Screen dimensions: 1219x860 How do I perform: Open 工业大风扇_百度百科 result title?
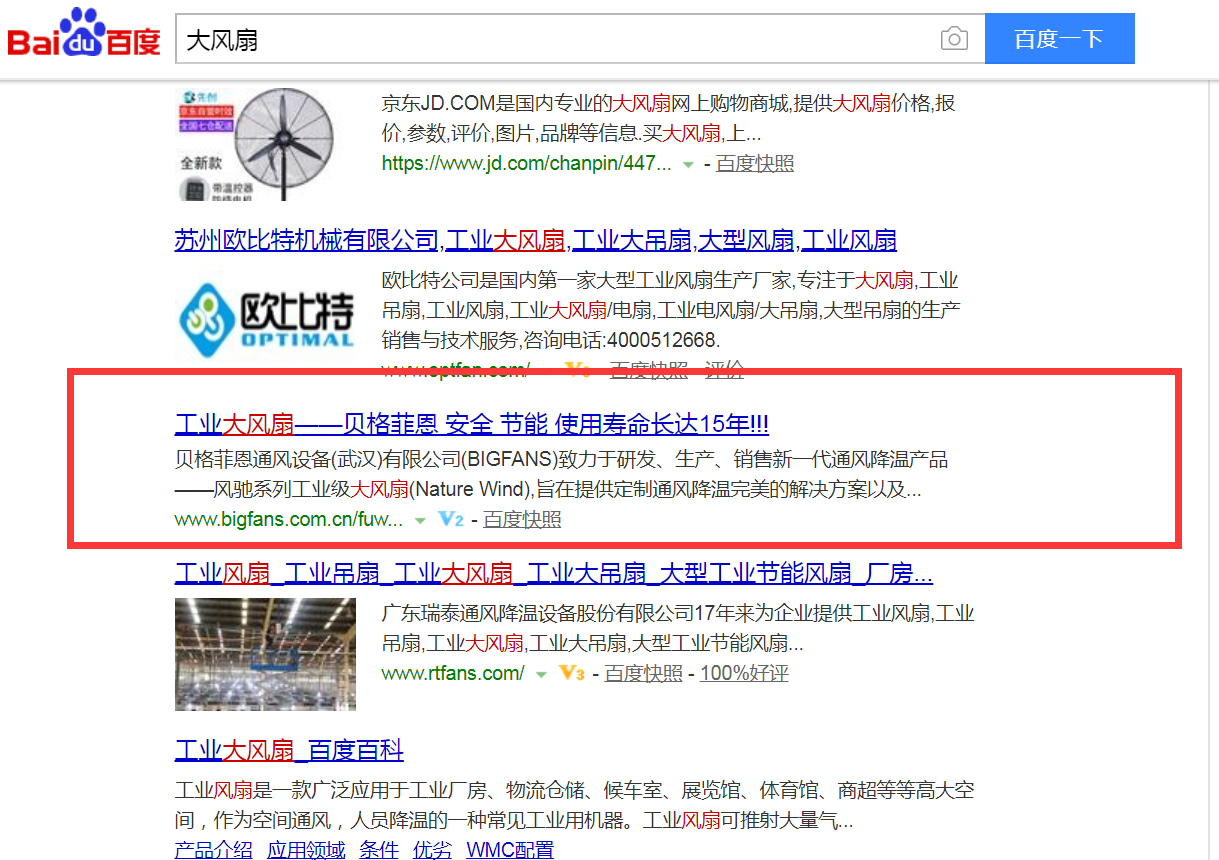tap(289, 751)
